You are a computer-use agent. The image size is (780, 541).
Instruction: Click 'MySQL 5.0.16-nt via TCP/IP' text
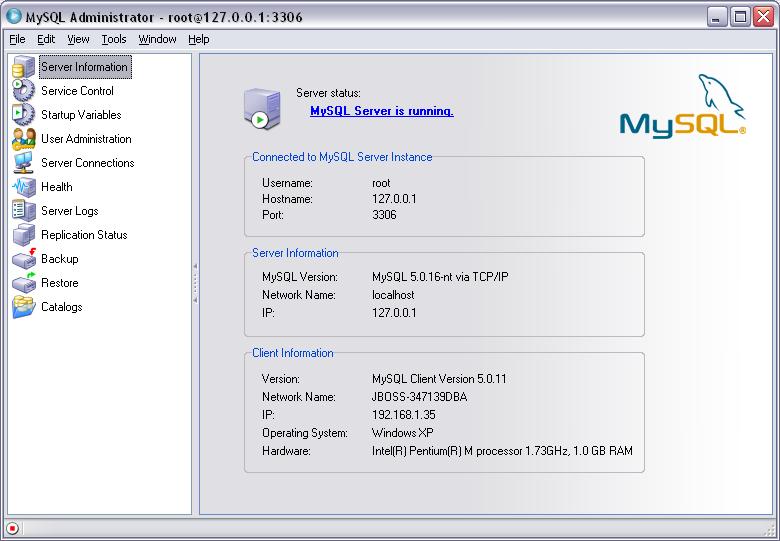[x=440, y=277]
